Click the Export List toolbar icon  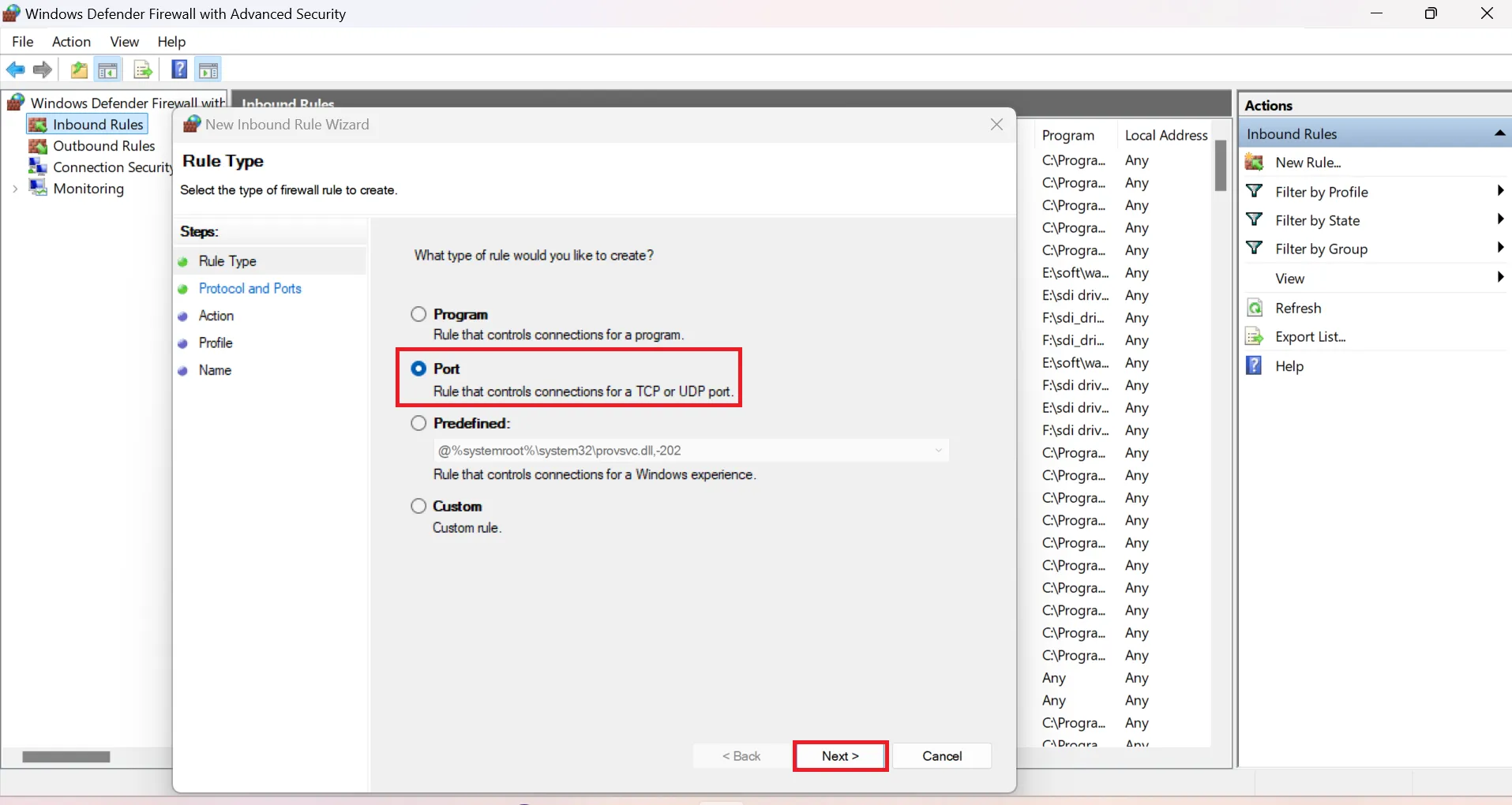(143, 70)
